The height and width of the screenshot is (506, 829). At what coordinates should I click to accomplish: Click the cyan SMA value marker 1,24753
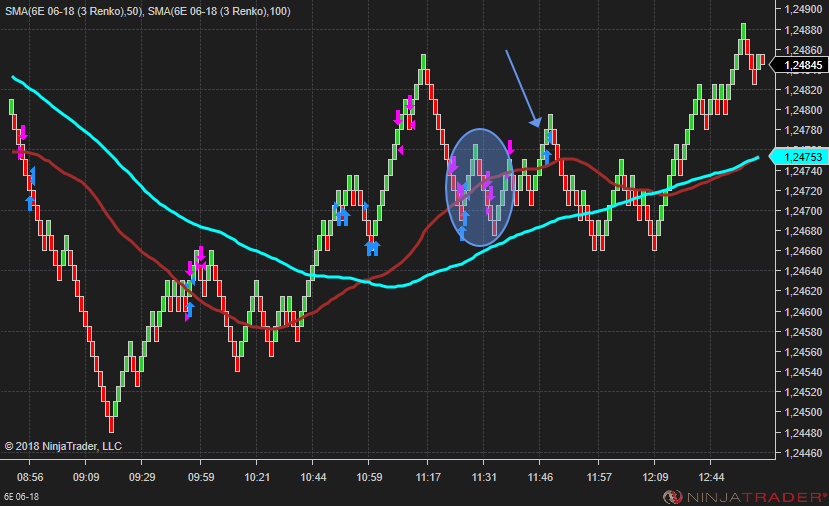point(802,156)
